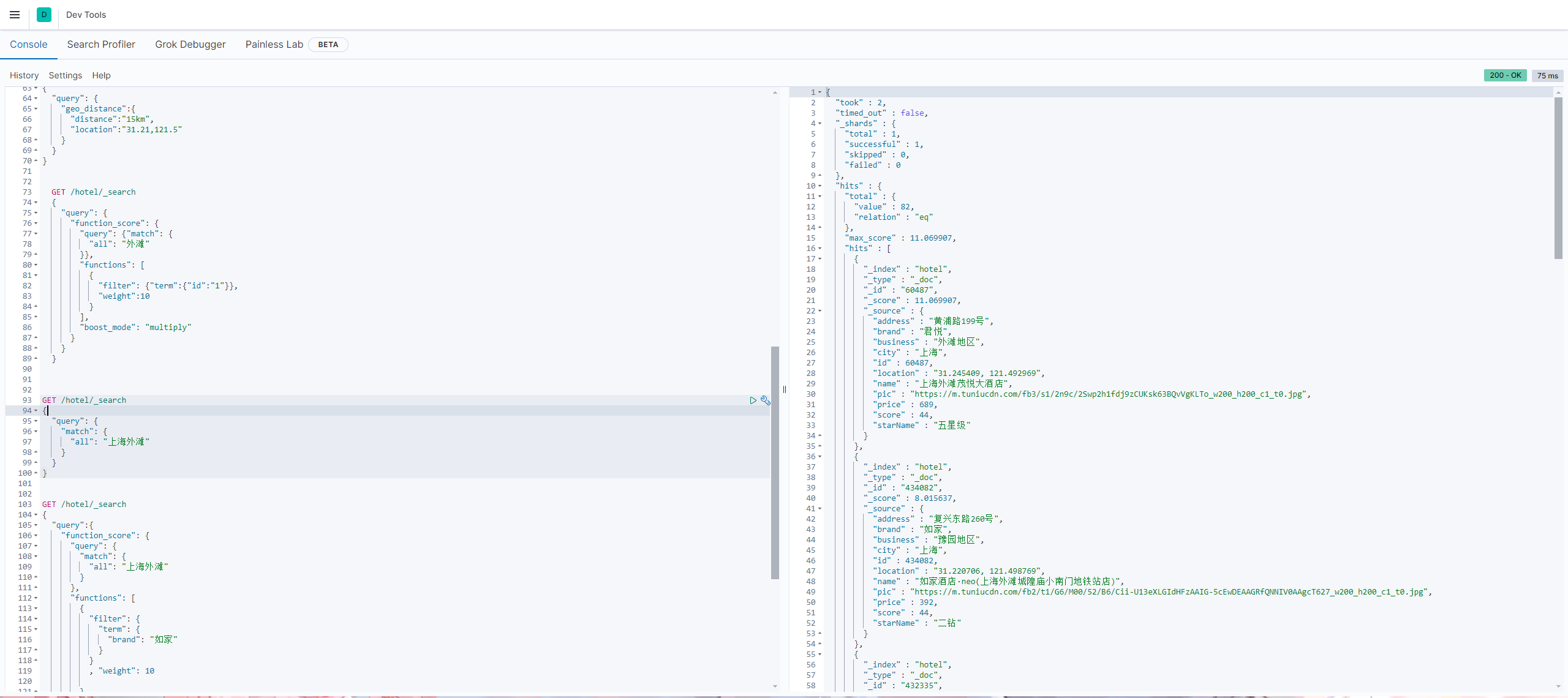The width and height of the screenshot is (1568, 698).
Task: Switch to the Search Profiler tab
Action: coord(101,44)
